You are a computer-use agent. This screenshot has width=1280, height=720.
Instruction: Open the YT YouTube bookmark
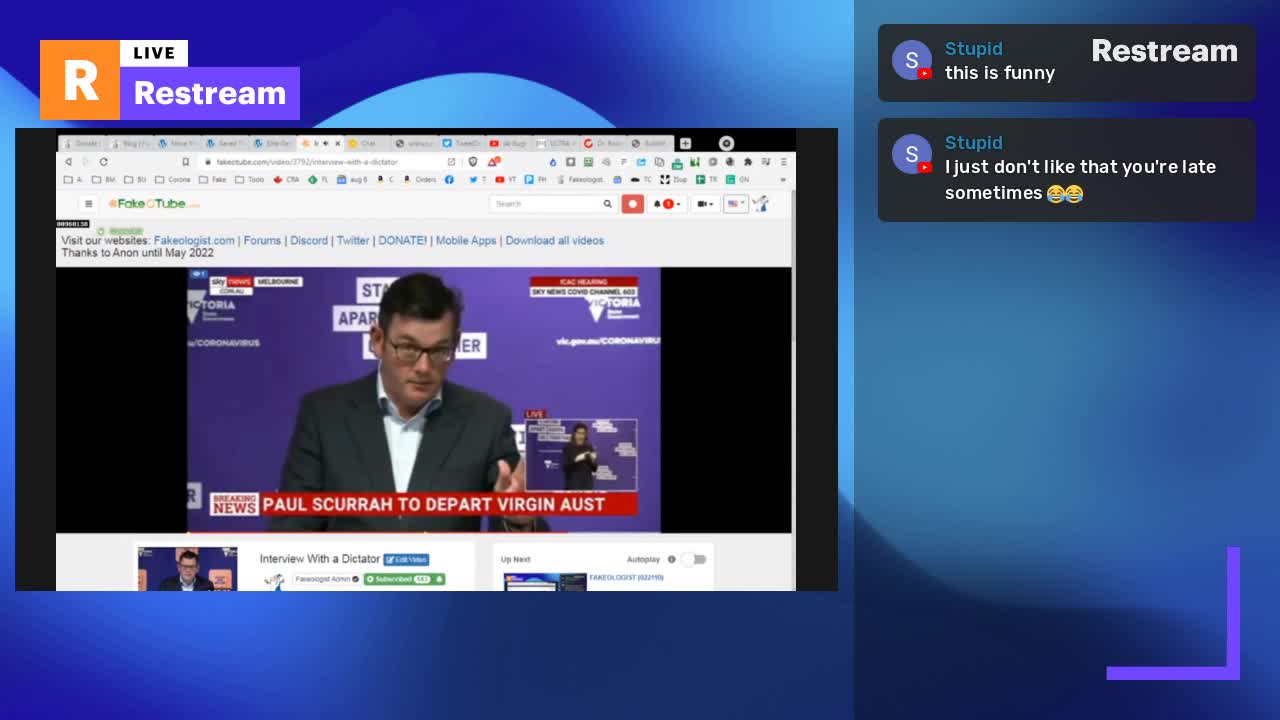506,180
